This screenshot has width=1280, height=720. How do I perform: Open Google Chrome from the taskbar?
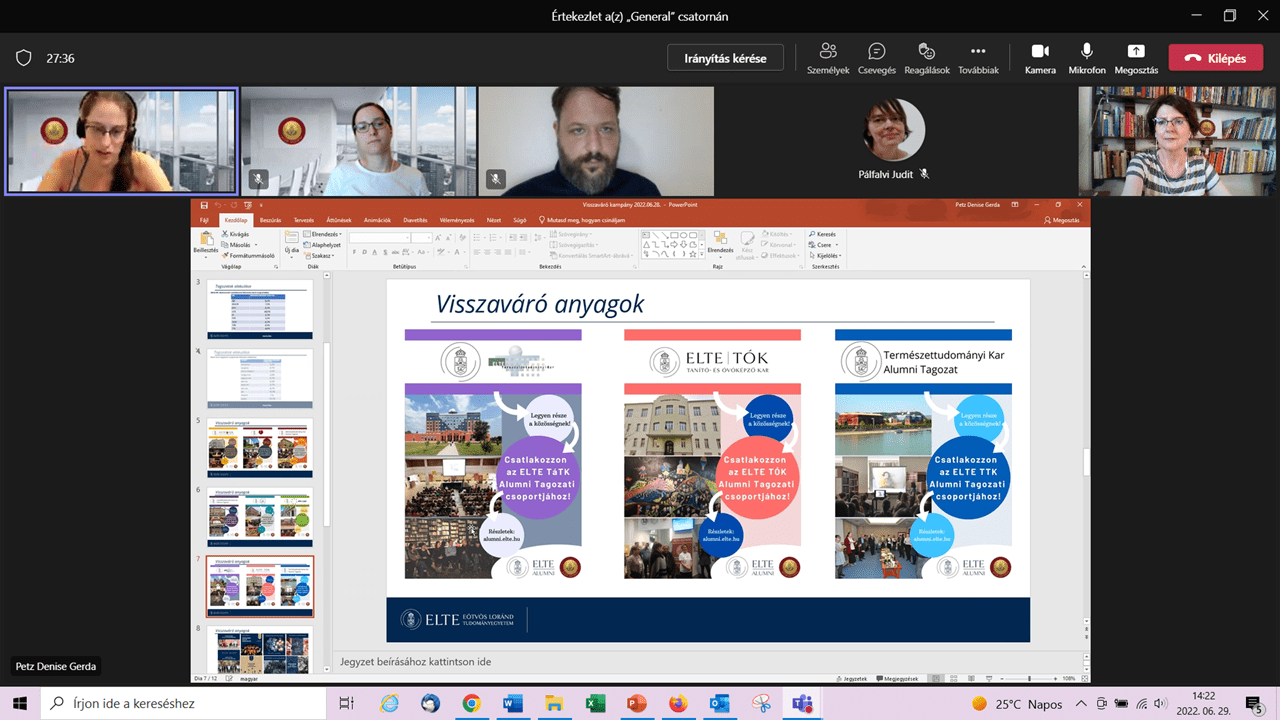click(471, 704)
